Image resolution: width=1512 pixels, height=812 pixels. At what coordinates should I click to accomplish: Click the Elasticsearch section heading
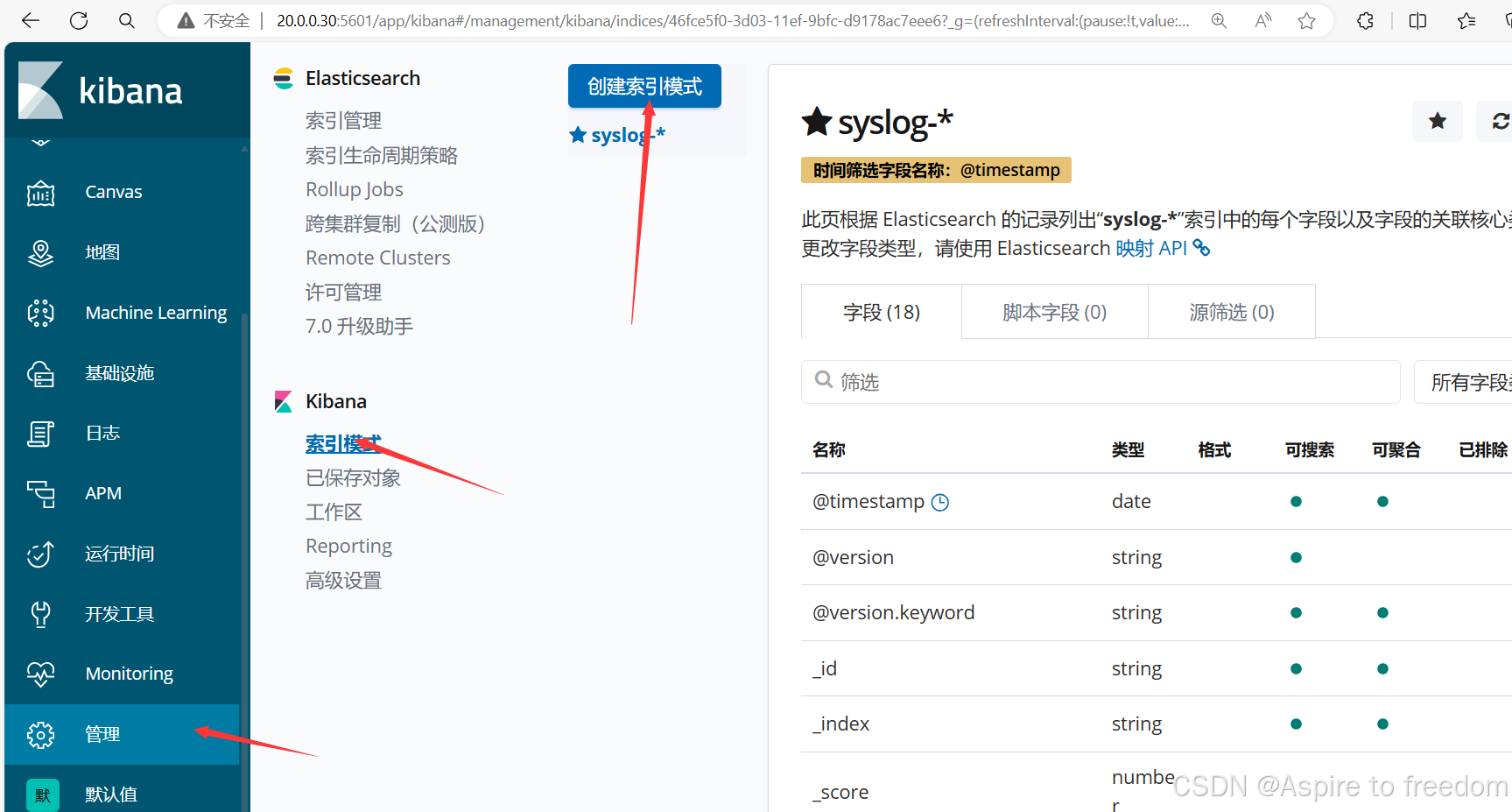click(x=362, y=78)
